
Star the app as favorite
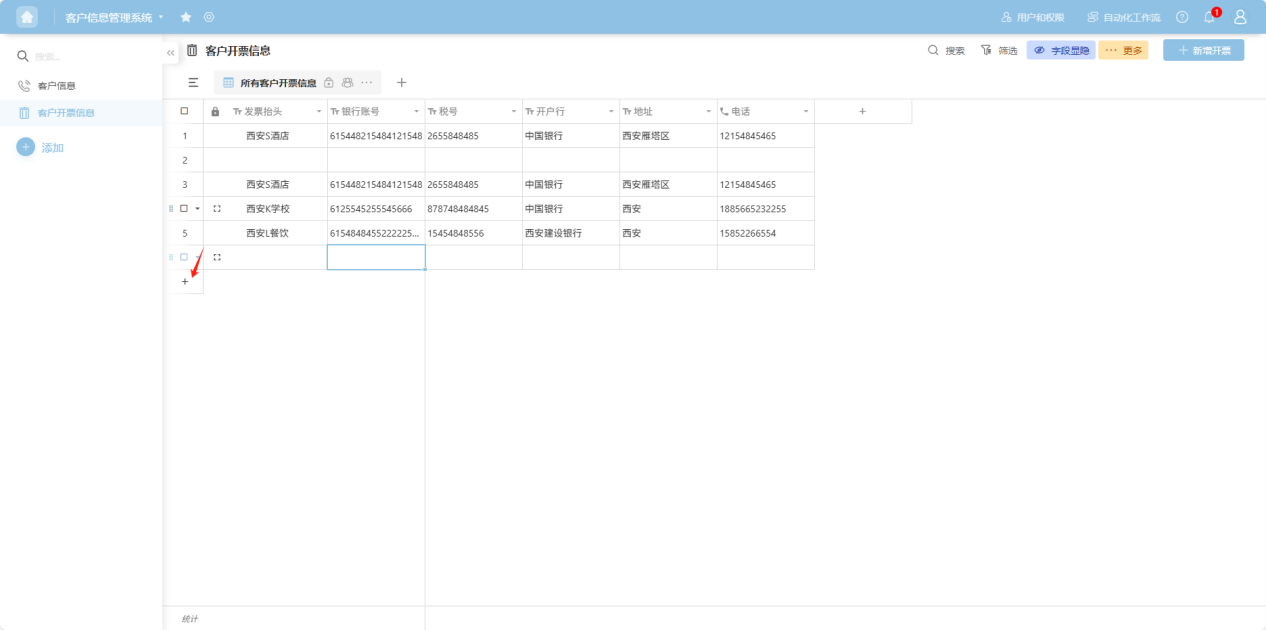pyautogui.click(x=186, y=17)
